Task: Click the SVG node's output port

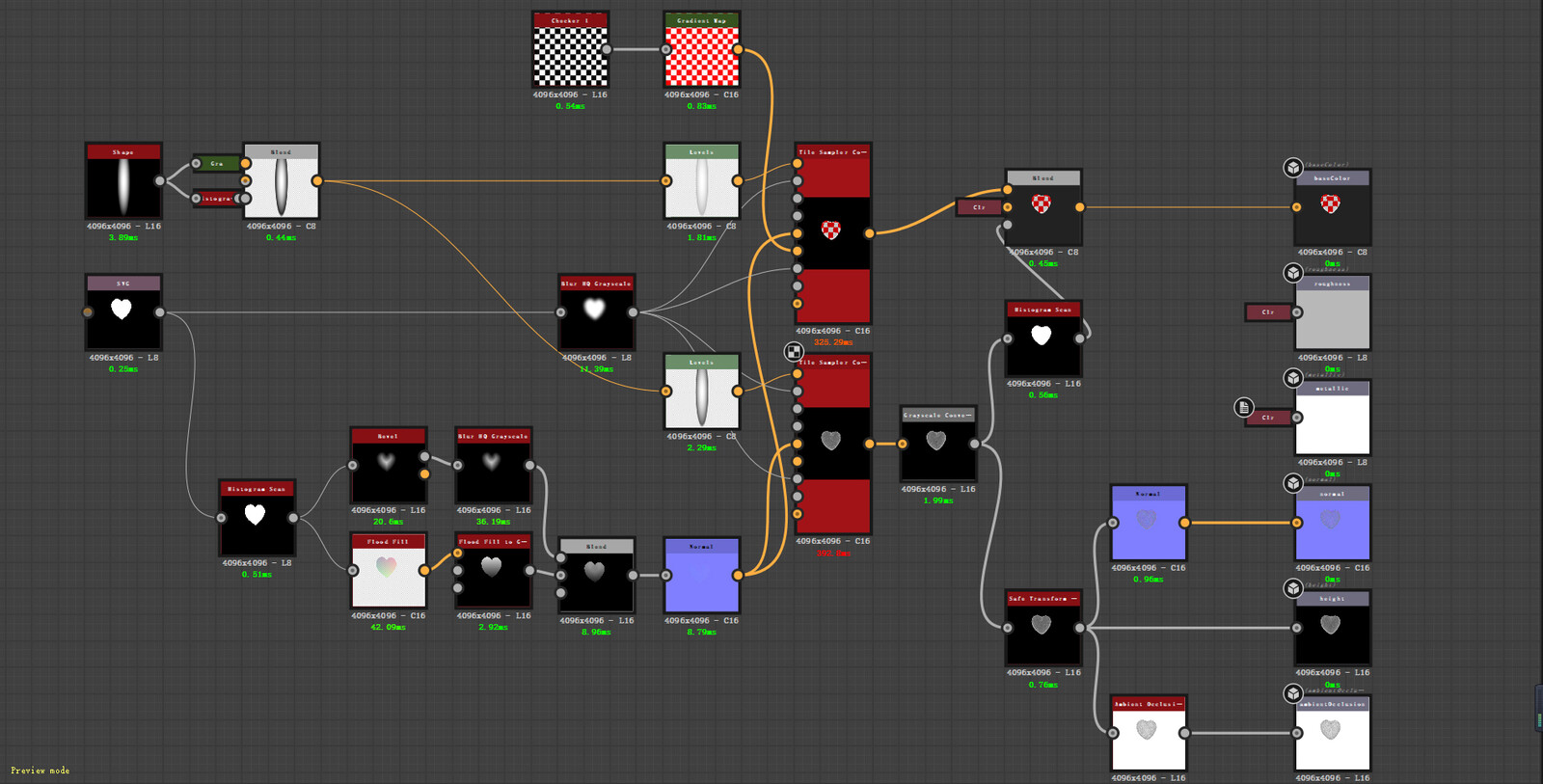Action: pos(160,312)
